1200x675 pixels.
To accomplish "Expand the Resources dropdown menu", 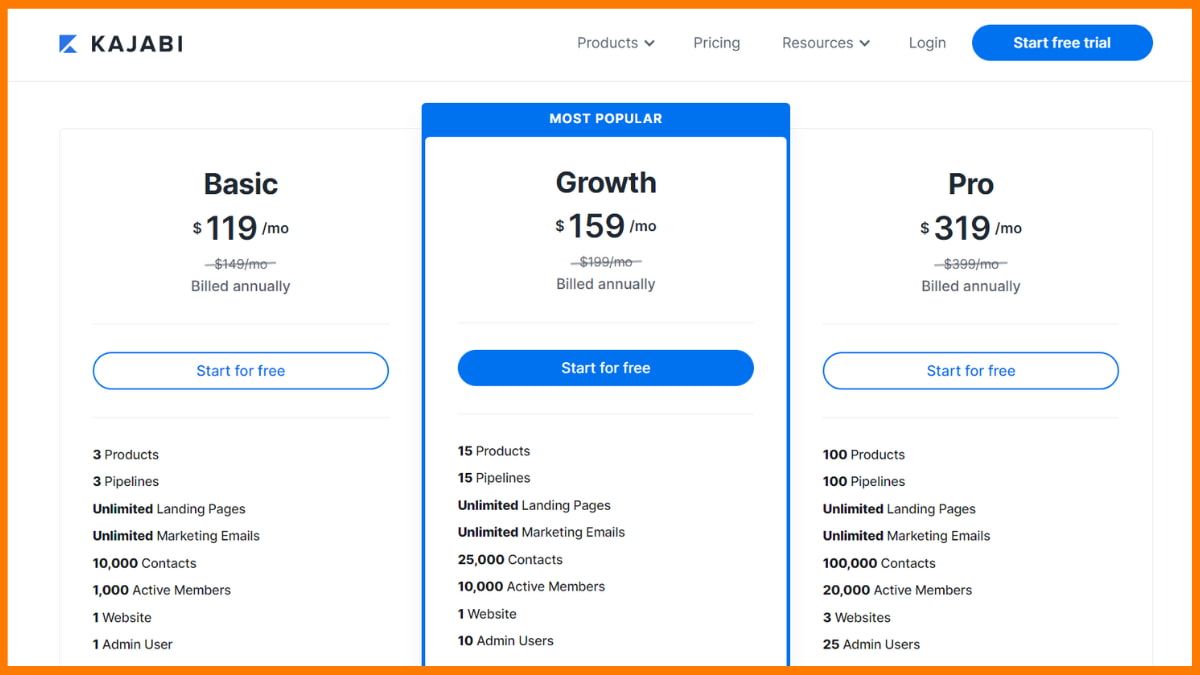I will point(826,43).
